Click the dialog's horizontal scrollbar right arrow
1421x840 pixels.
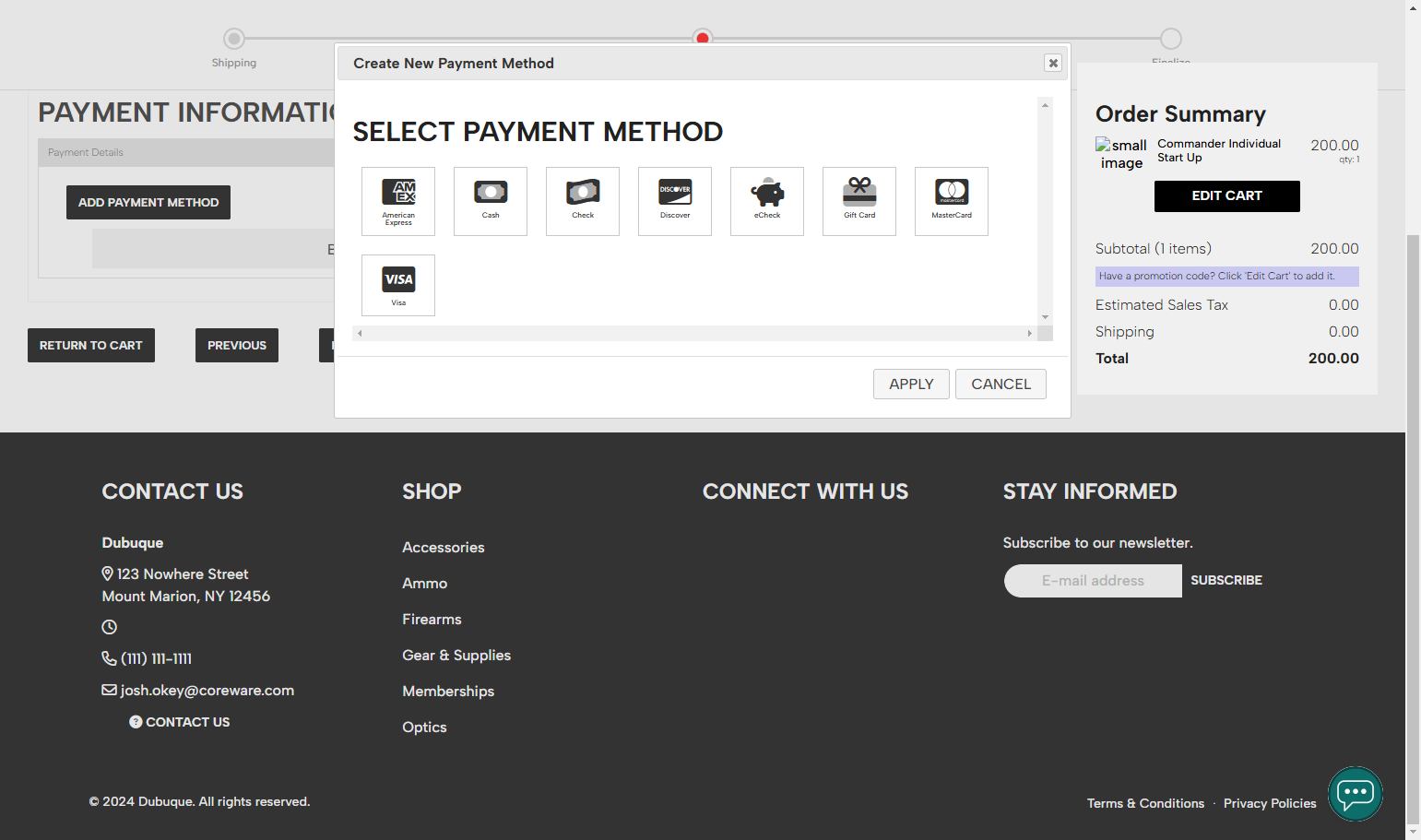[1030, 334]
